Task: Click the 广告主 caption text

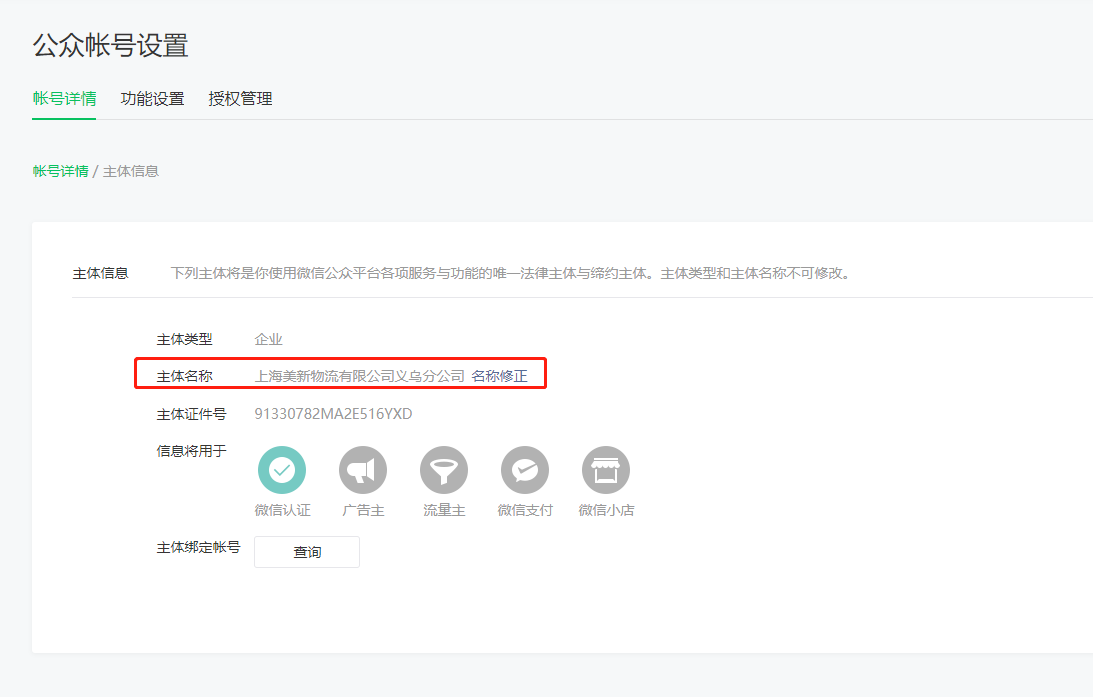Action: [363, 510]
